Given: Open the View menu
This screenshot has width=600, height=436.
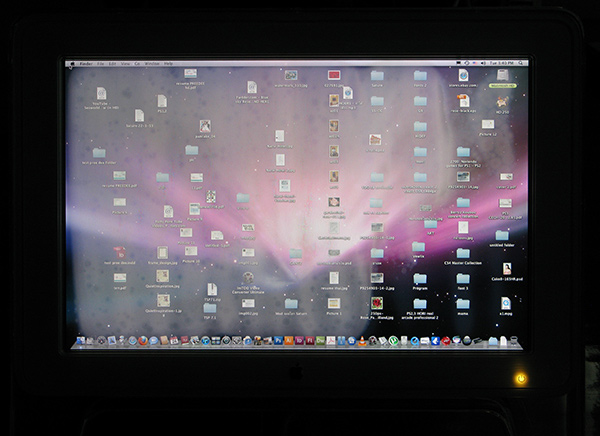Looking at the screenshot, I should coord(126,64).
